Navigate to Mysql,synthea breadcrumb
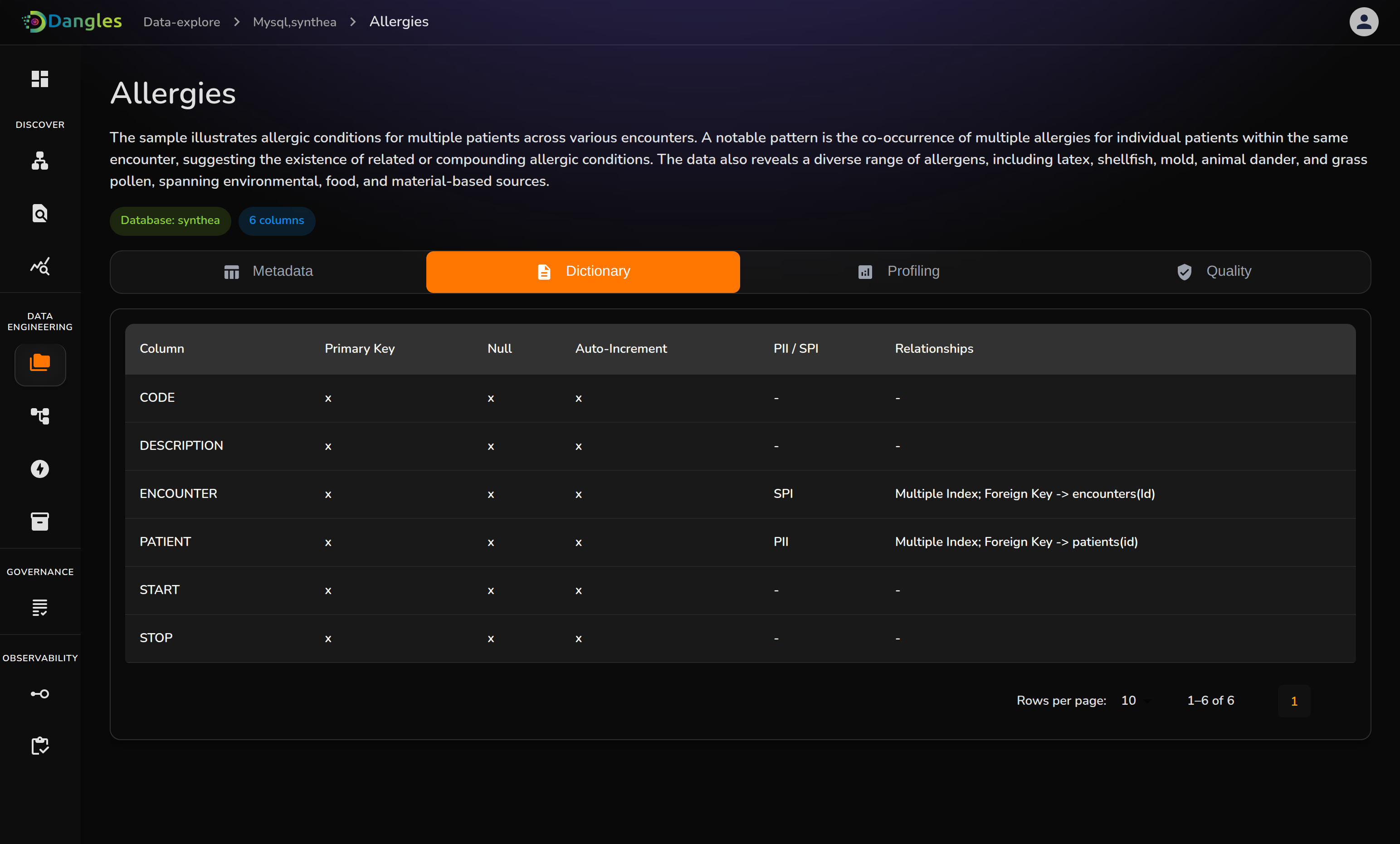The image size is (1400, 844). click(294, 22)
